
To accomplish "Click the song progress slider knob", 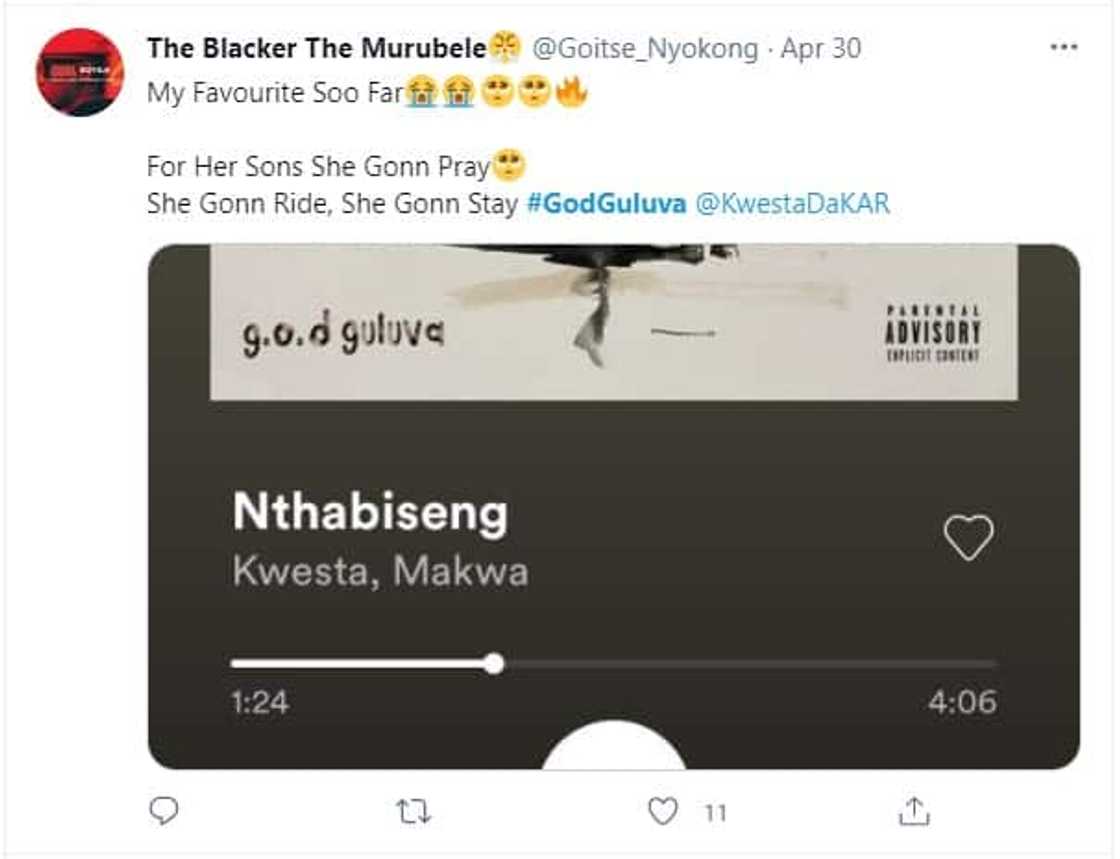I will tap(493, 663).
